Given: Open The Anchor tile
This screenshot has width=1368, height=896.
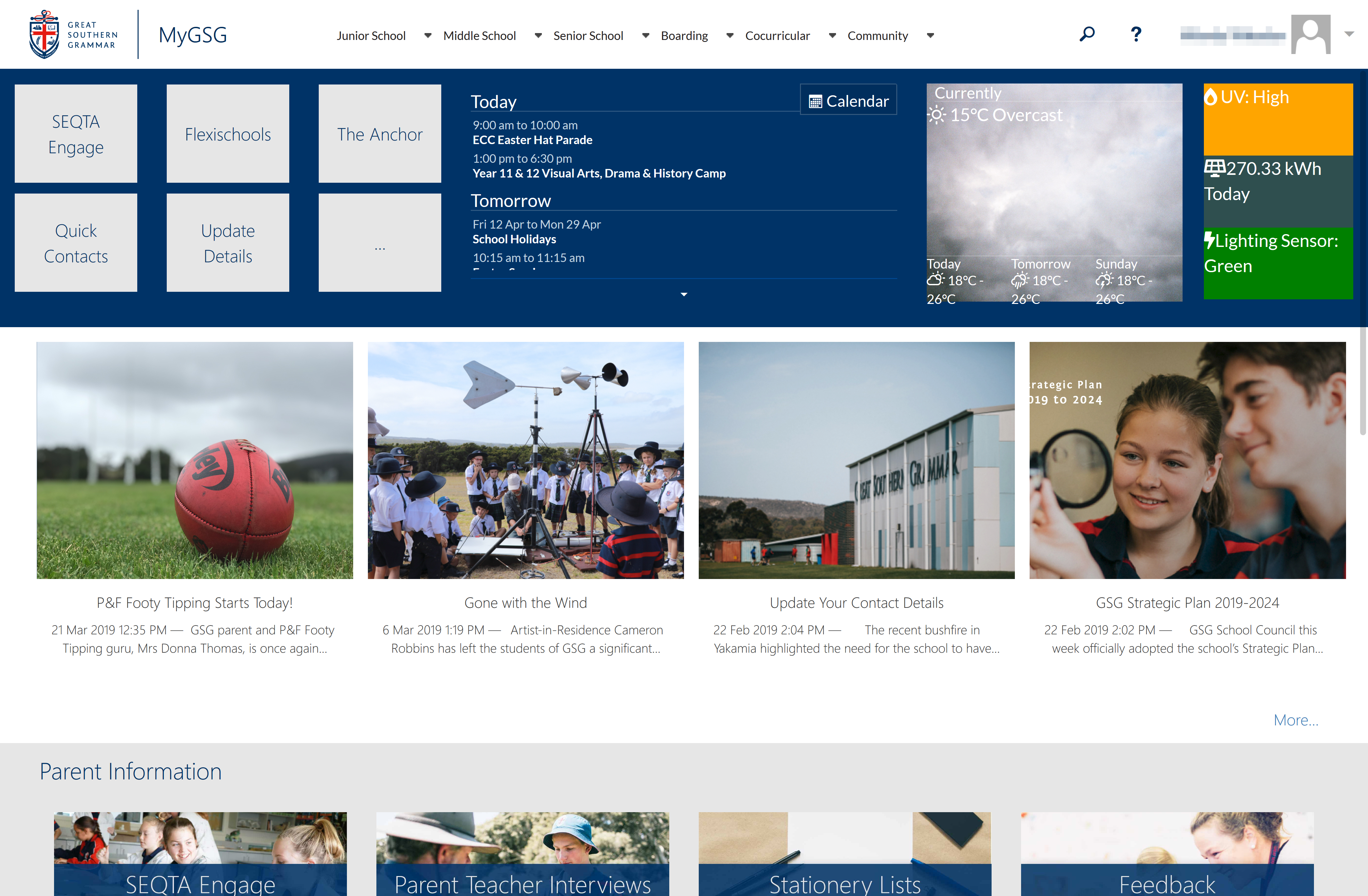Looking at the screenshot, I should click(380, 134).
